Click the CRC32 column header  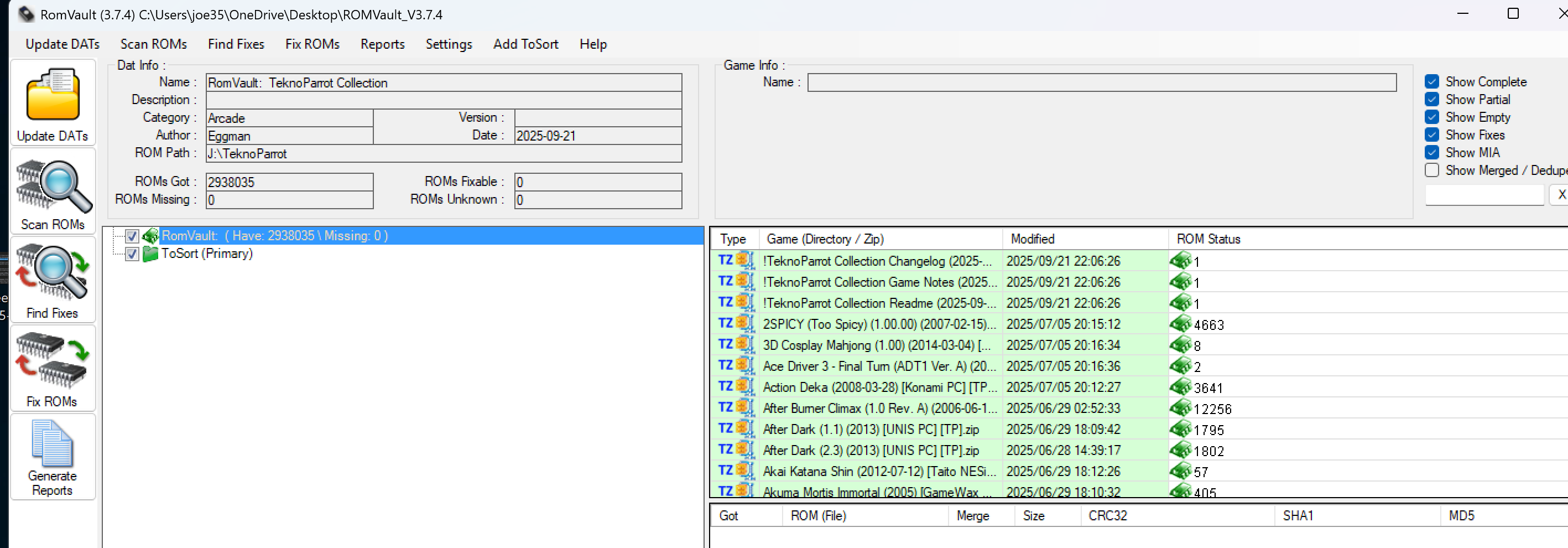click(x=1177, y=516)
